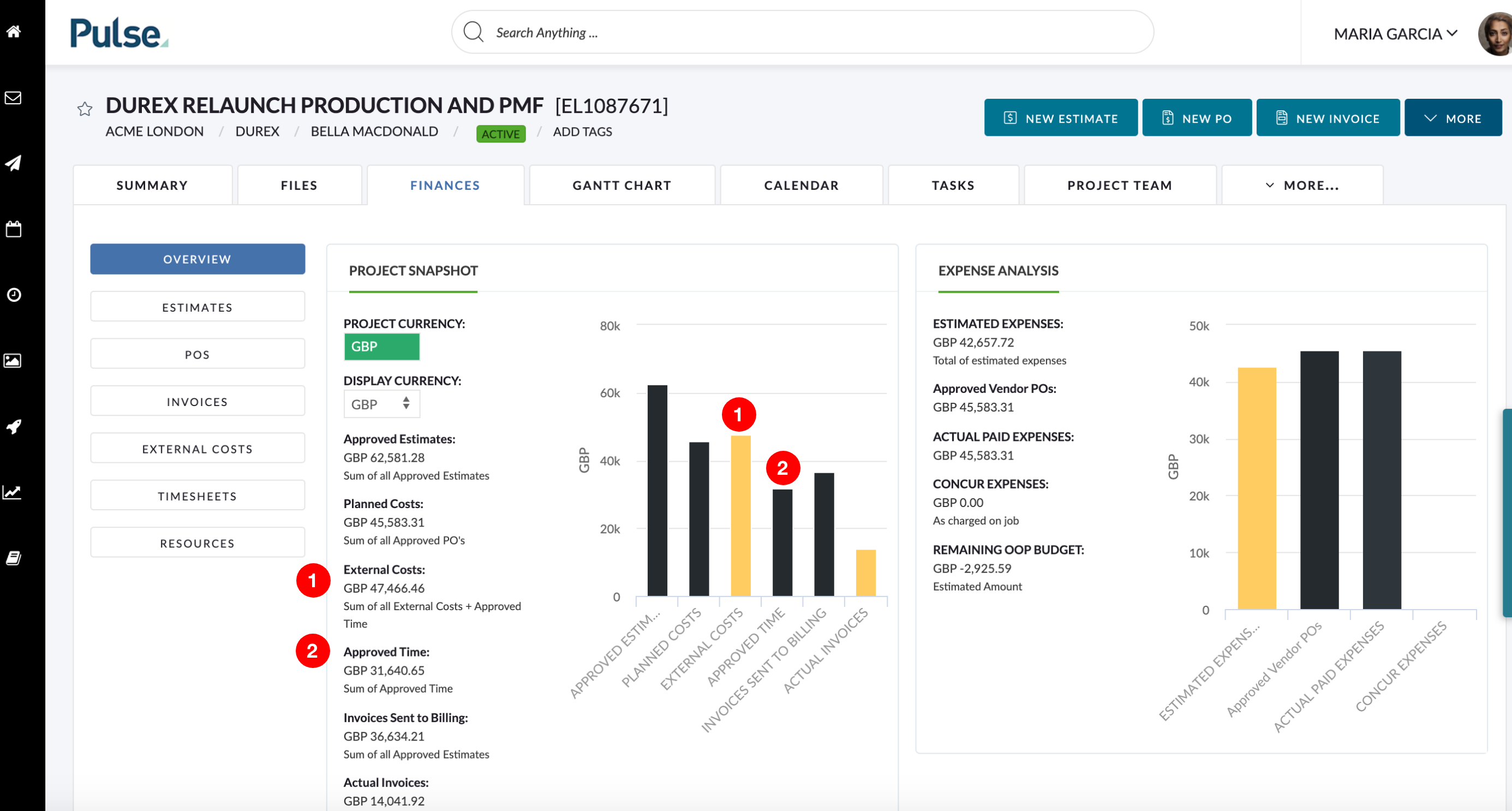
Task: Click the GBP 42,657.72 estimated expenses value
Action: pyautogui.click(x=973, y=342)
